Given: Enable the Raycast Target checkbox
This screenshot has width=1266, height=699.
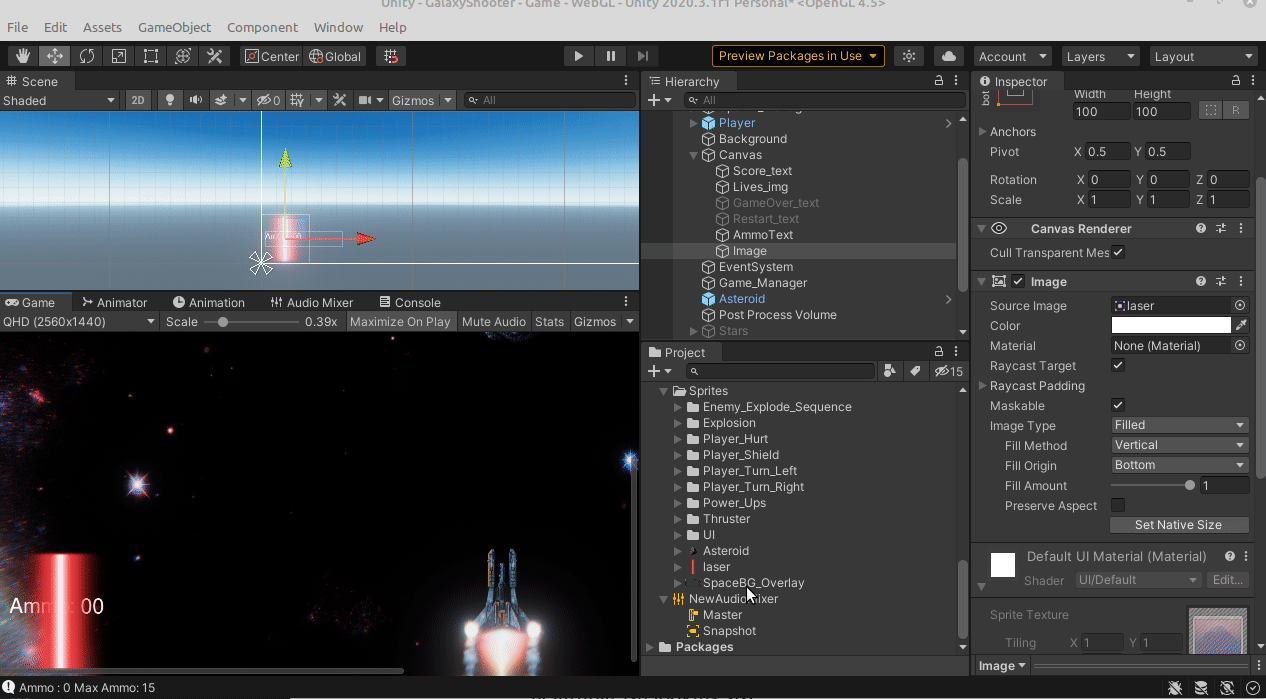Looking at the screenshot, I should tap(1118, 366).
